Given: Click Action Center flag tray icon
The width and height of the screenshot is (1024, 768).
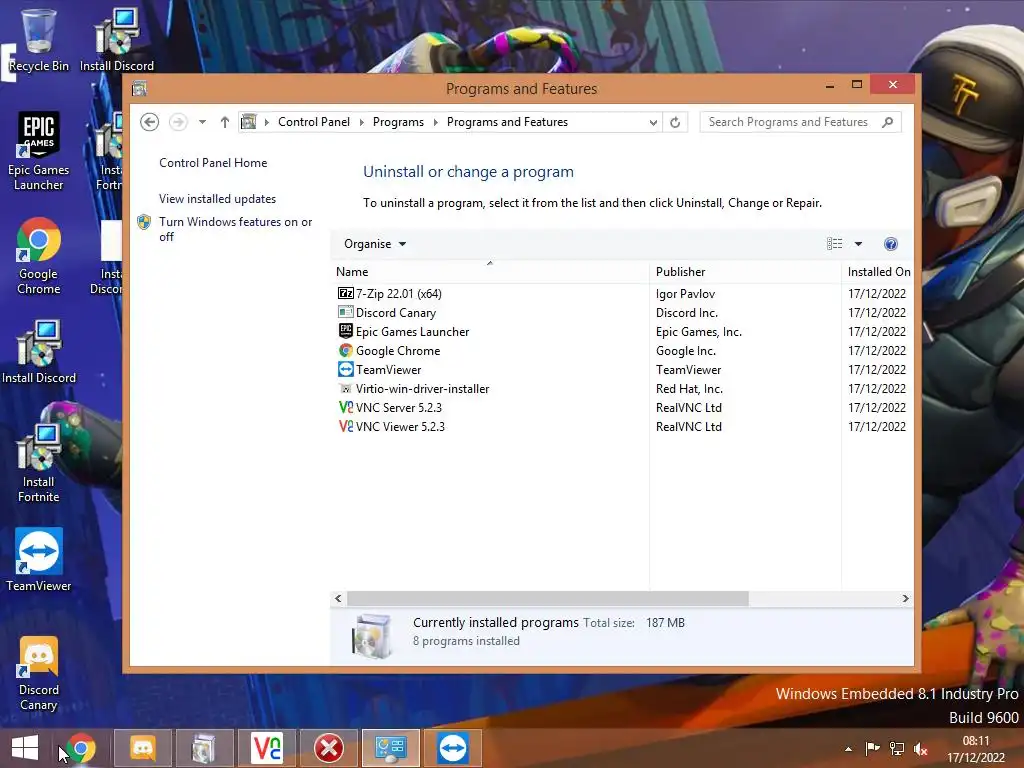Looking at the screenshot, I should click(x=872, y=749).
